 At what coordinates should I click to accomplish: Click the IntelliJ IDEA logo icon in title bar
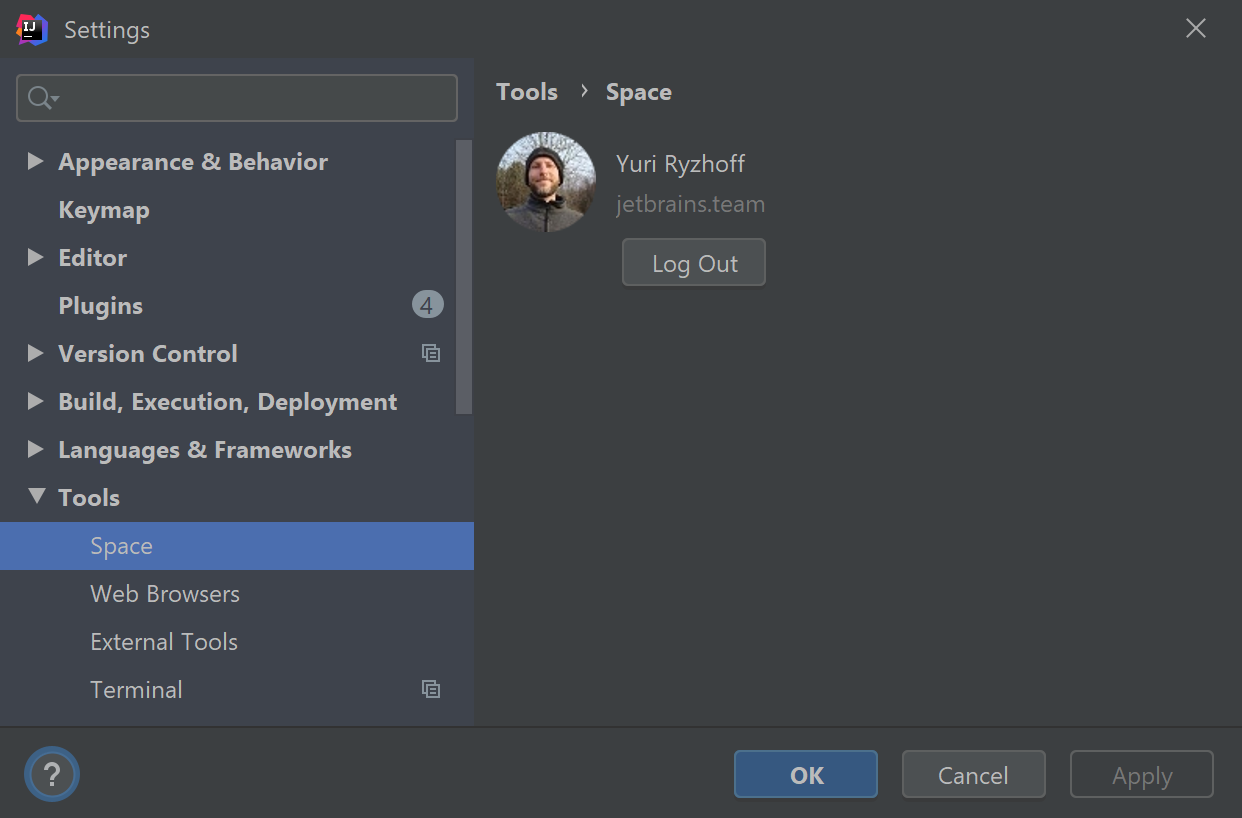coord(32,30)
